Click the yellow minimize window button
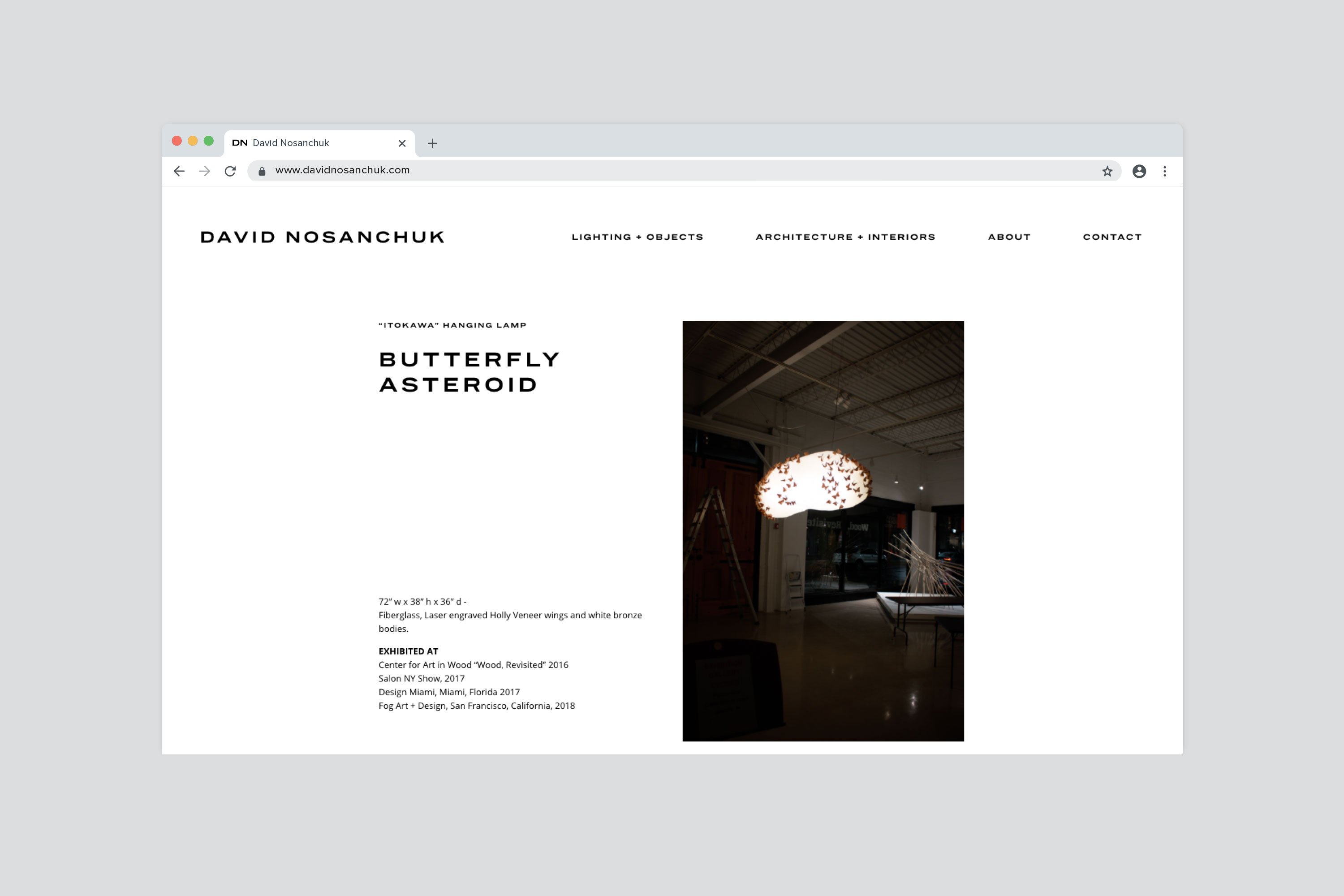Image resolution: width=1344 pixels, height=896 pixels. (193, 141)
